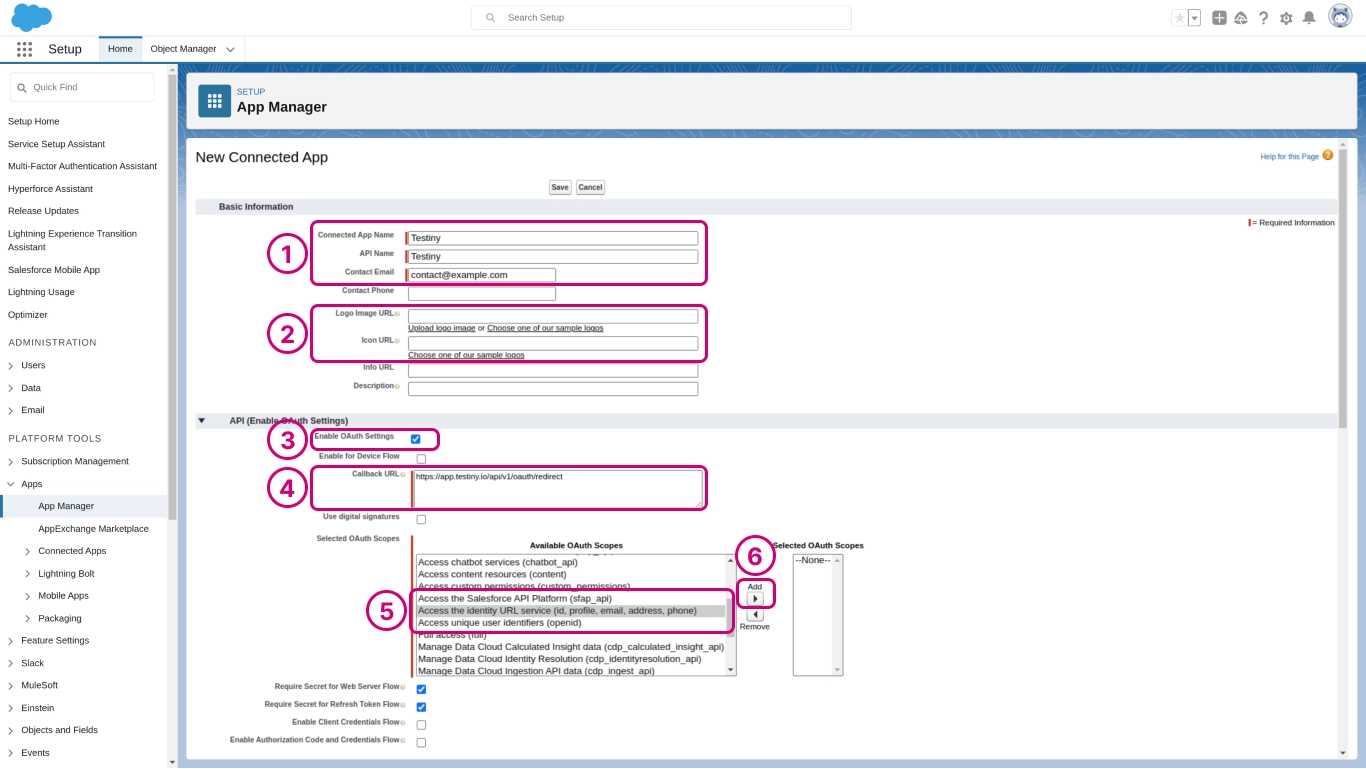Select the Home tab
Screen dimensions: 1366x769
(x=120, y=49)
